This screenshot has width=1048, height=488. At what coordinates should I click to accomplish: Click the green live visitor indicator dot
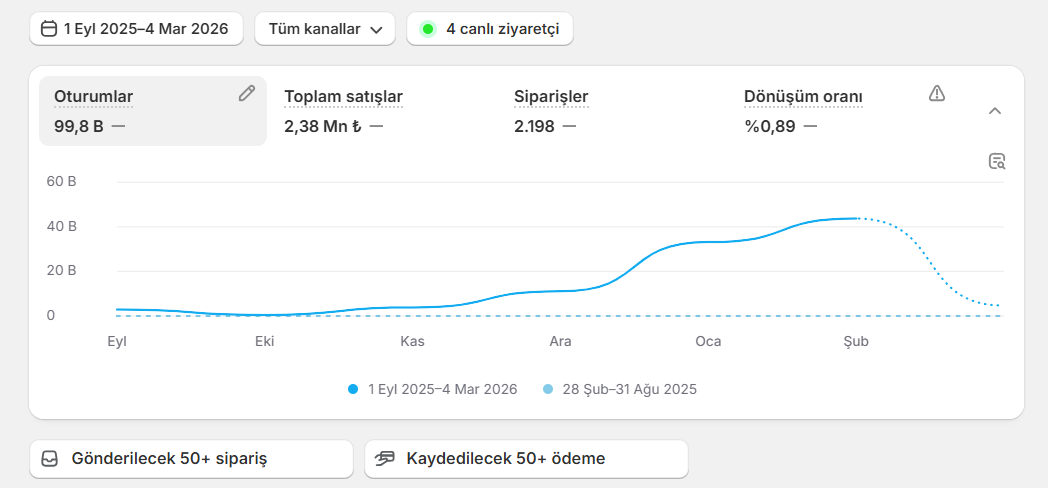coord(428,29)
